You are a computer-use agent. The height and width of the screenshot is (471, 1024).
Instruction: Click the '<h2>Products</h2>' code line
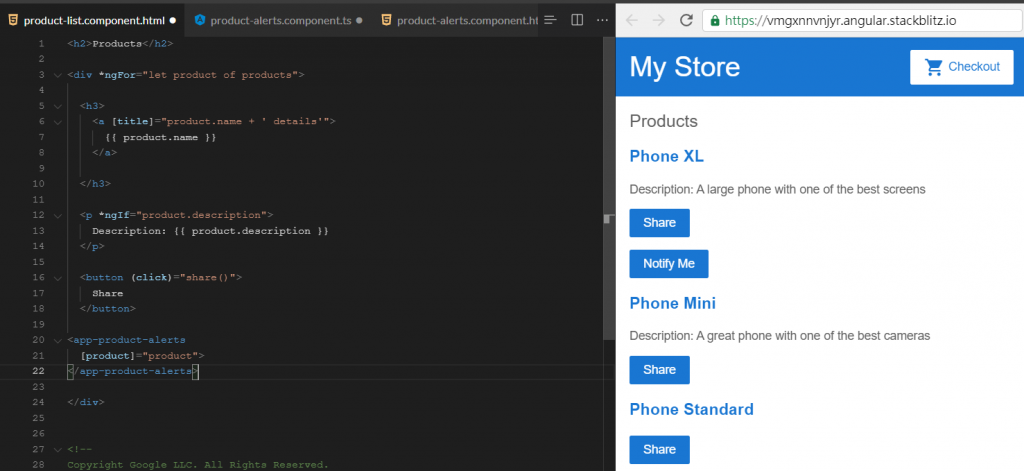pos(120,44)
